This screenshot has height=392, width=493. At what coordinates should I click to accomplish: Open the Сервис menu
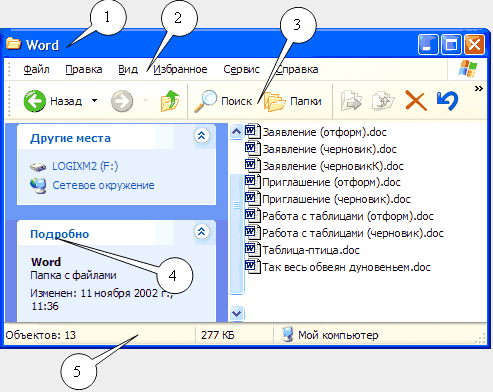(241, 69)
